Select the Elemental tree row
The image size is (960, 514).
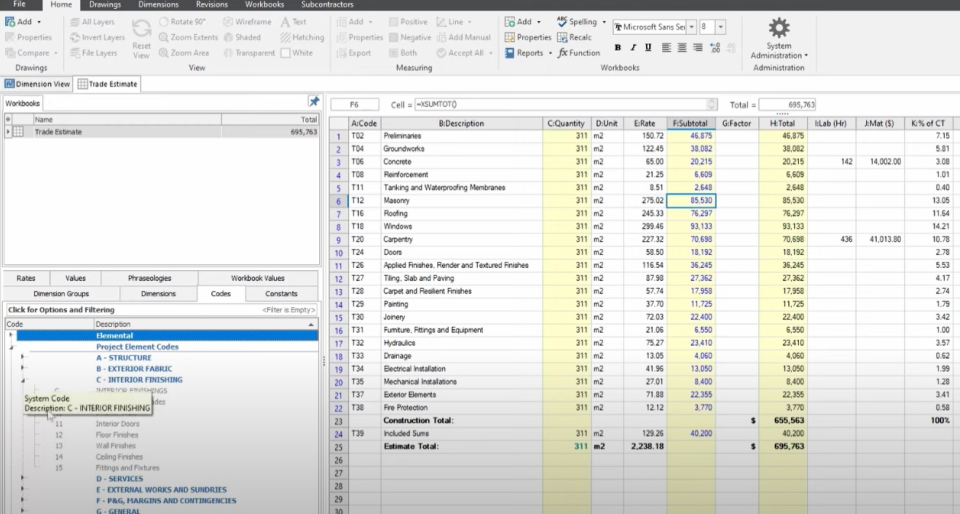point(167,335)
